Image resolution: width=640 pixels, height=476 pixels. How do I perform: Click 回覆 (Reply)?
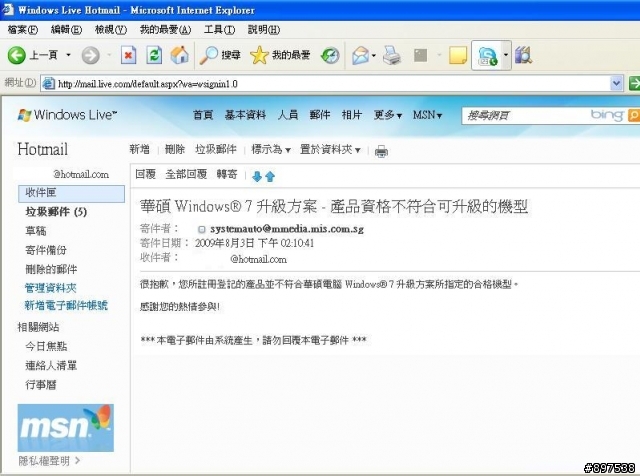coord(146,174)
